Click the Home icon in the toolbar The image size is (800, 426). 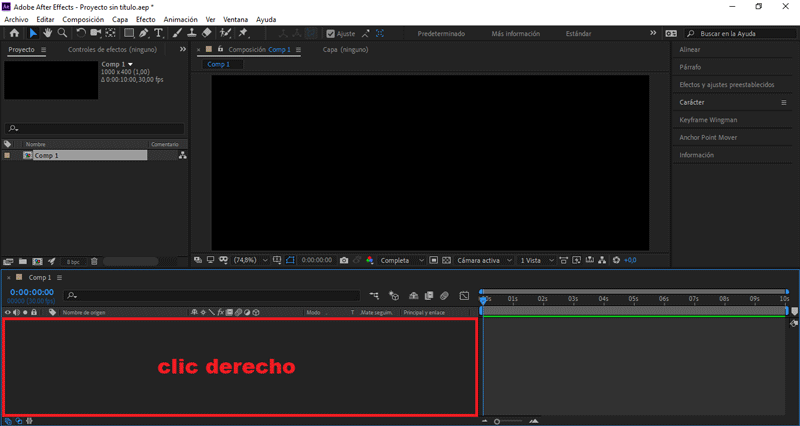tap(14, 33)
